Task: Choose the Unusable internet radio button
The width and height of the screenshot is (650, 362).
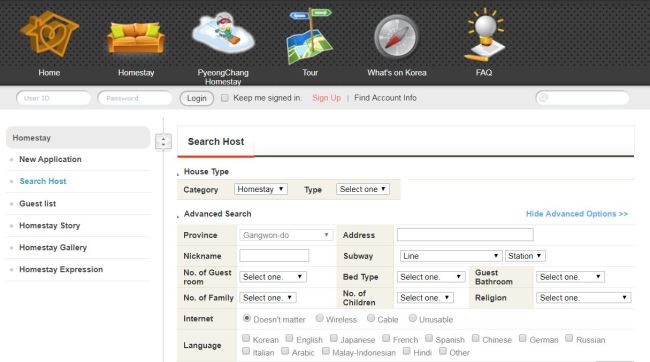Action: point(412,318)
